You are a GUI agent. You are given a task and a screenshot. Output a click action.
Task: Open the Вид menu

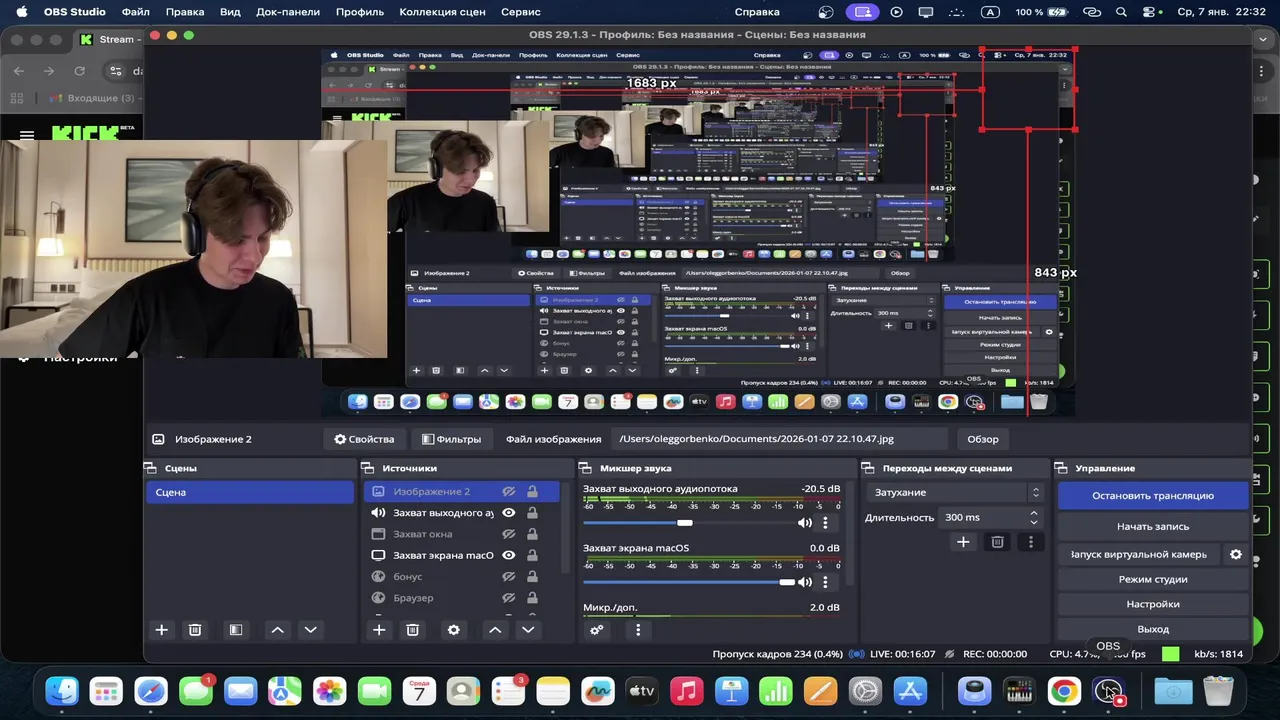[230, 12]
